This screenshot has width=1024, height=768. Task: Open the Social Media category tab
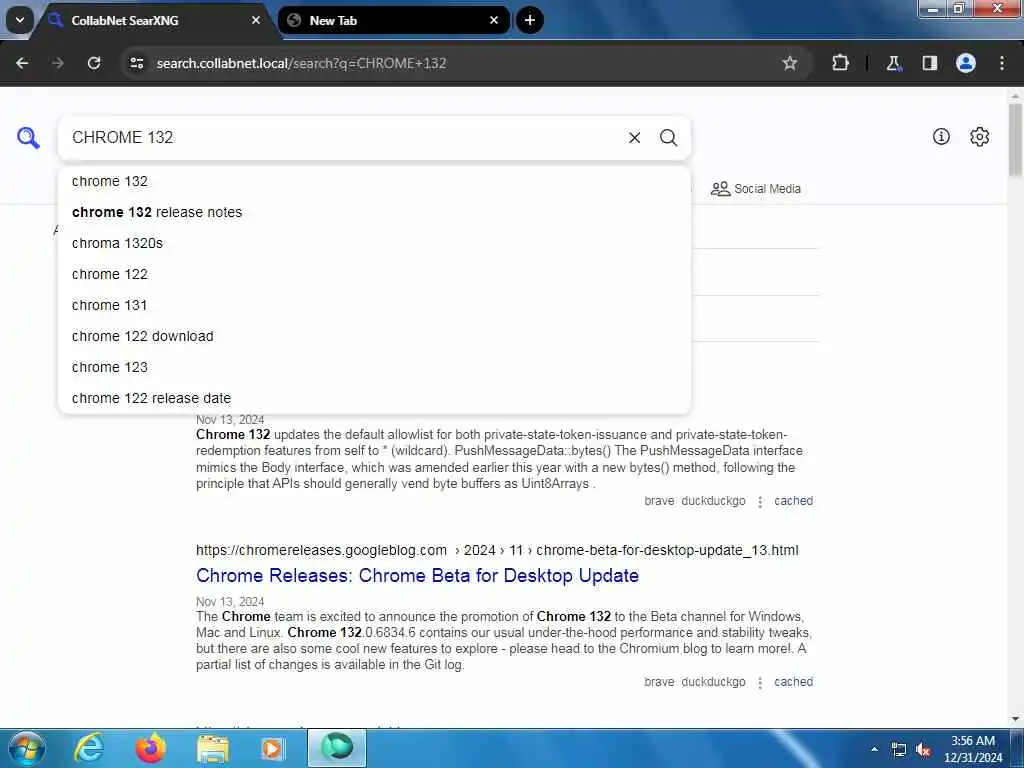pyautogui.click(x=756, y=189)
